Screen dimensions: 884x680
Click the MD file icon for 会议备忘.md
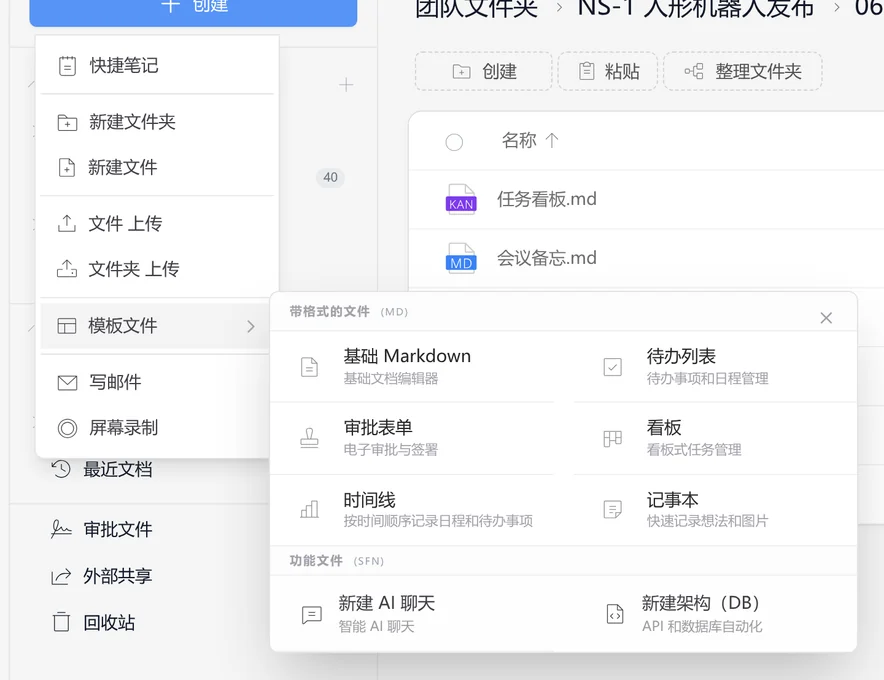pos(461,258)
